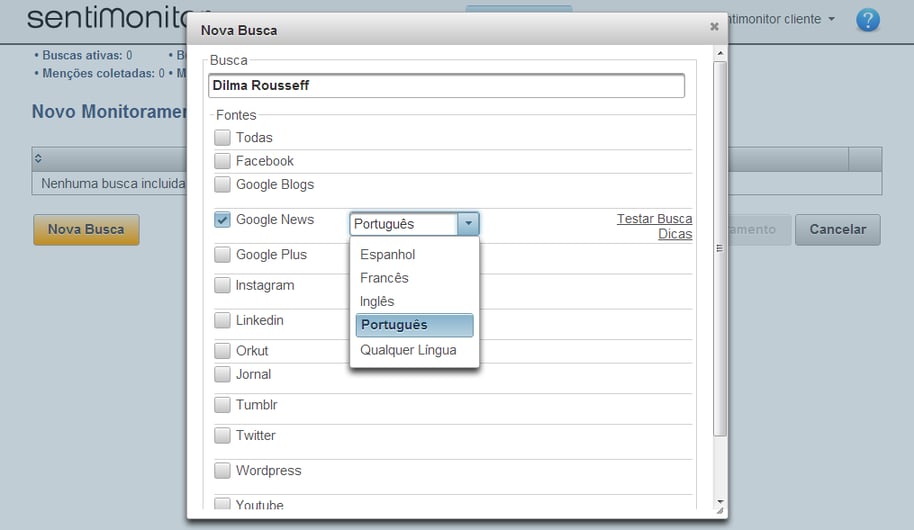The image size is (914, 530).
Task: Enable the Orkut checkbox
Action: pyautogui.click(x=222, y=350)
